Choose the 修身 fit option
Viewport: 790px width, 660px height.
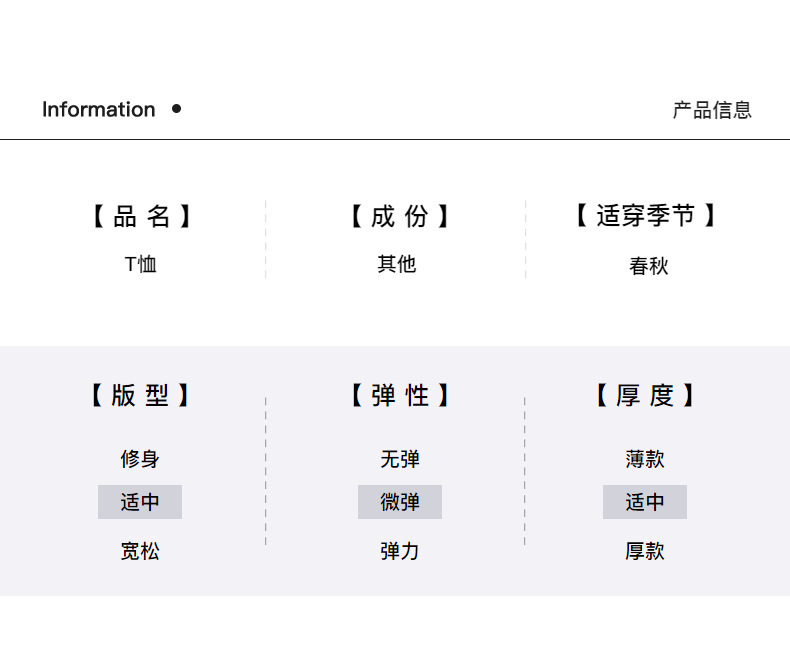140,459
